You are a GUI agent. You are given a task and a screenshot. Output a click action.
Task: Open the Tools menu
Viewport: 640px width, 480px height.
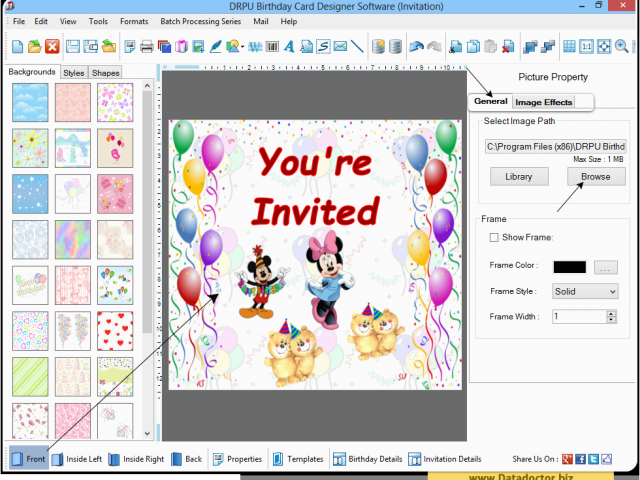pos(98,21)
